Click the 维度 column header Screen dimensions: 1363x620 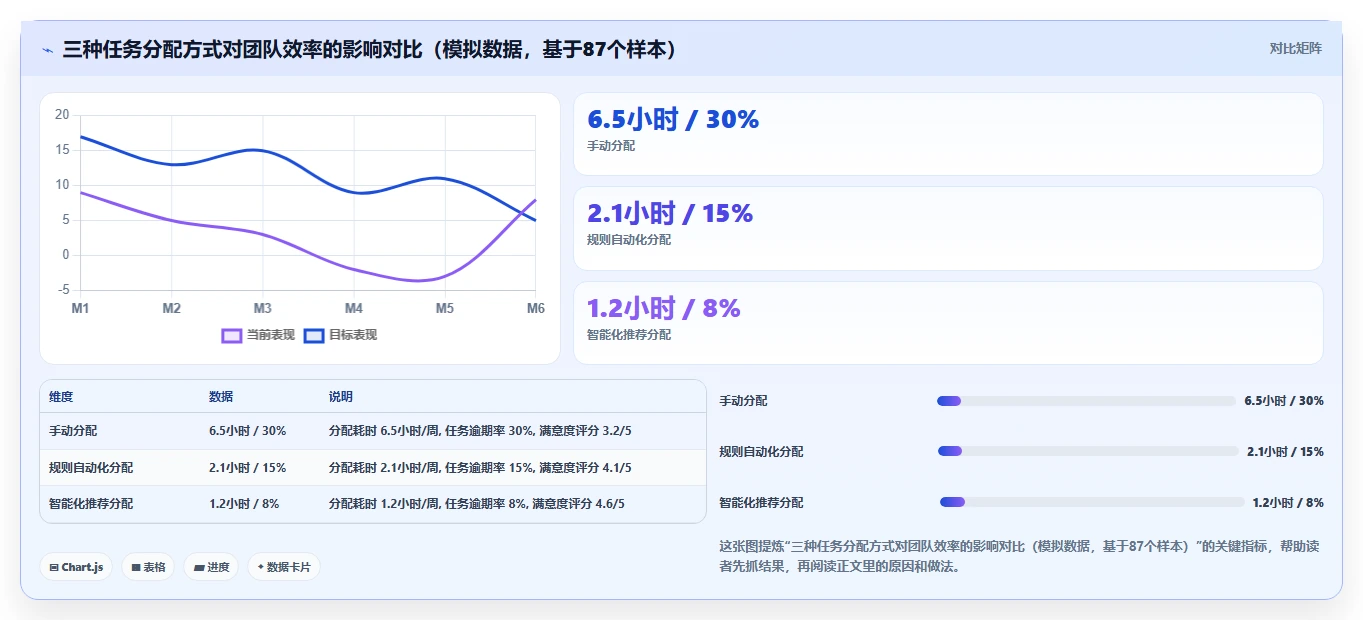61,397
